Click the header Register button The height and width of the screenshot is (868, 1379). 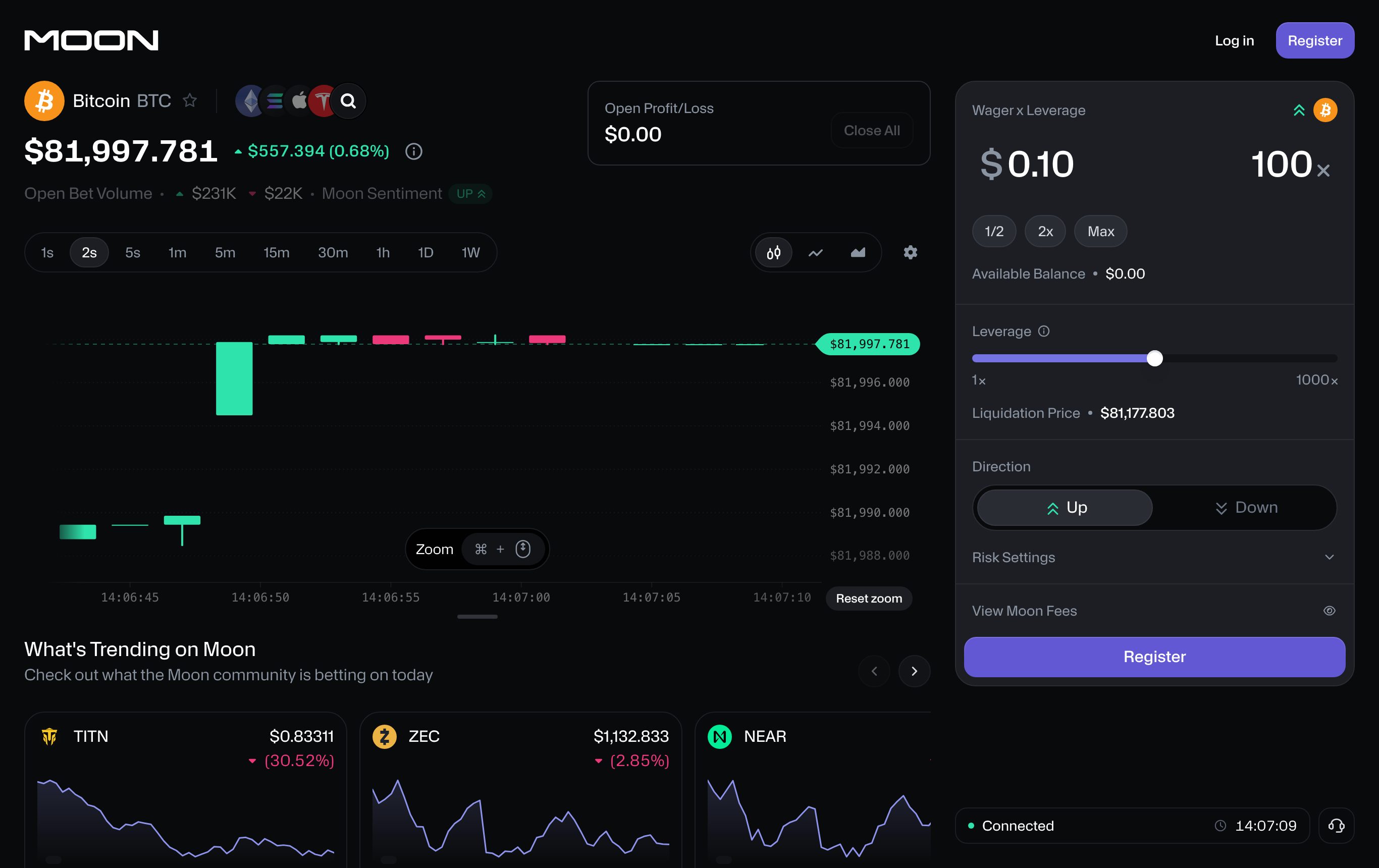[1314, 41]
